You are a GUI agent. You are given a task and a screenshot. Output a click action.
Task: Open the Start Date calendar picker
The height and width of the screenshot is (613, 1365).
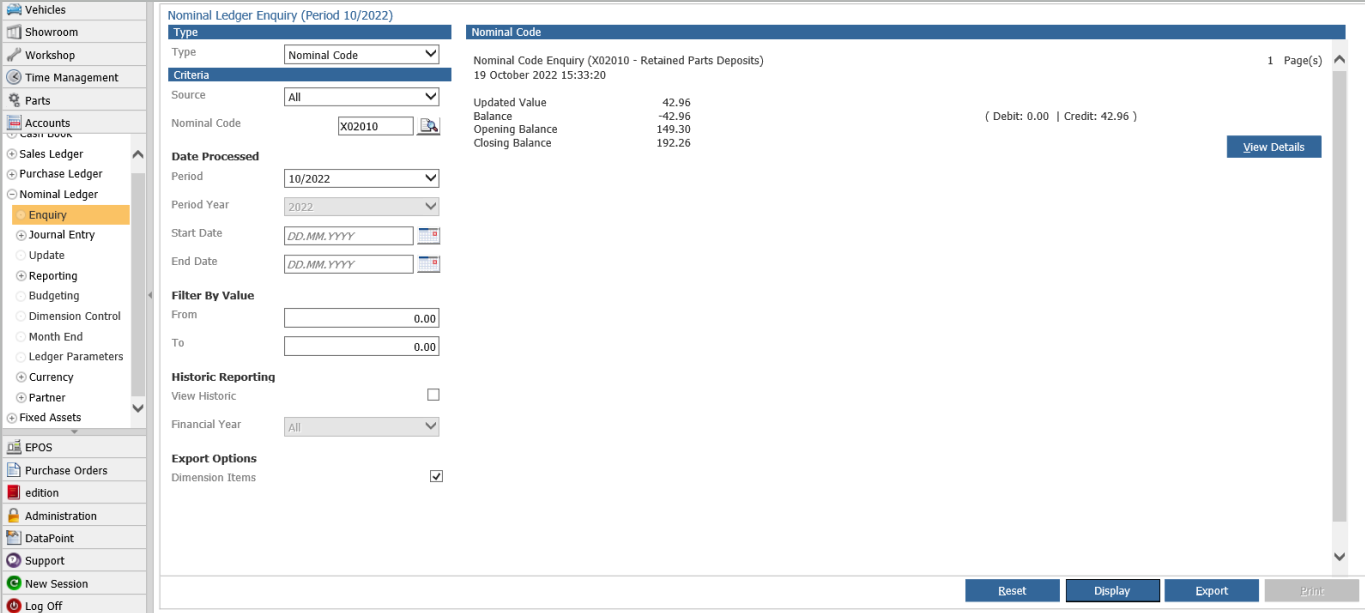tap(429, 236)
